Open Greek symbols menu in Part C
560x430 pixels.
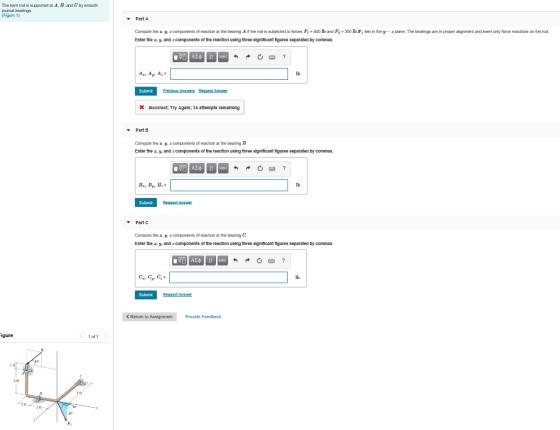[x=196, y=260]
